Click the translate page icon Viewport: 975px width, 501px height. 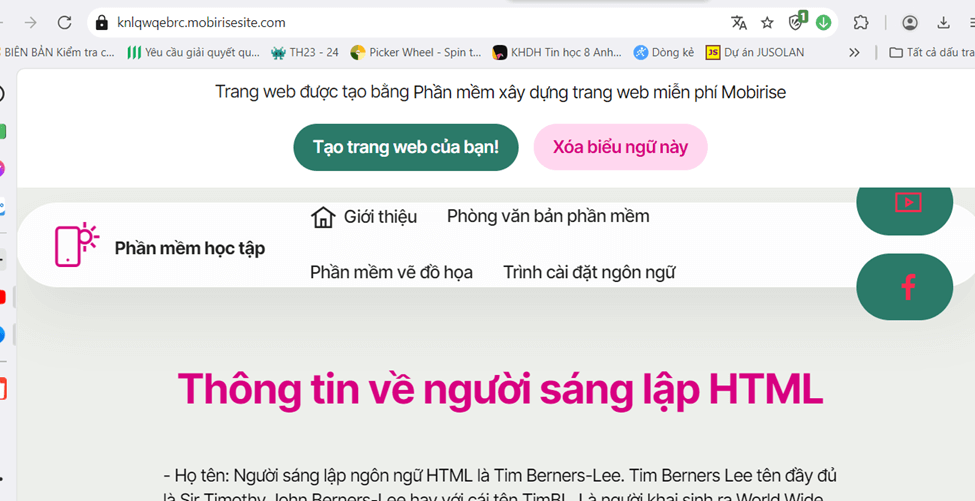739,22
